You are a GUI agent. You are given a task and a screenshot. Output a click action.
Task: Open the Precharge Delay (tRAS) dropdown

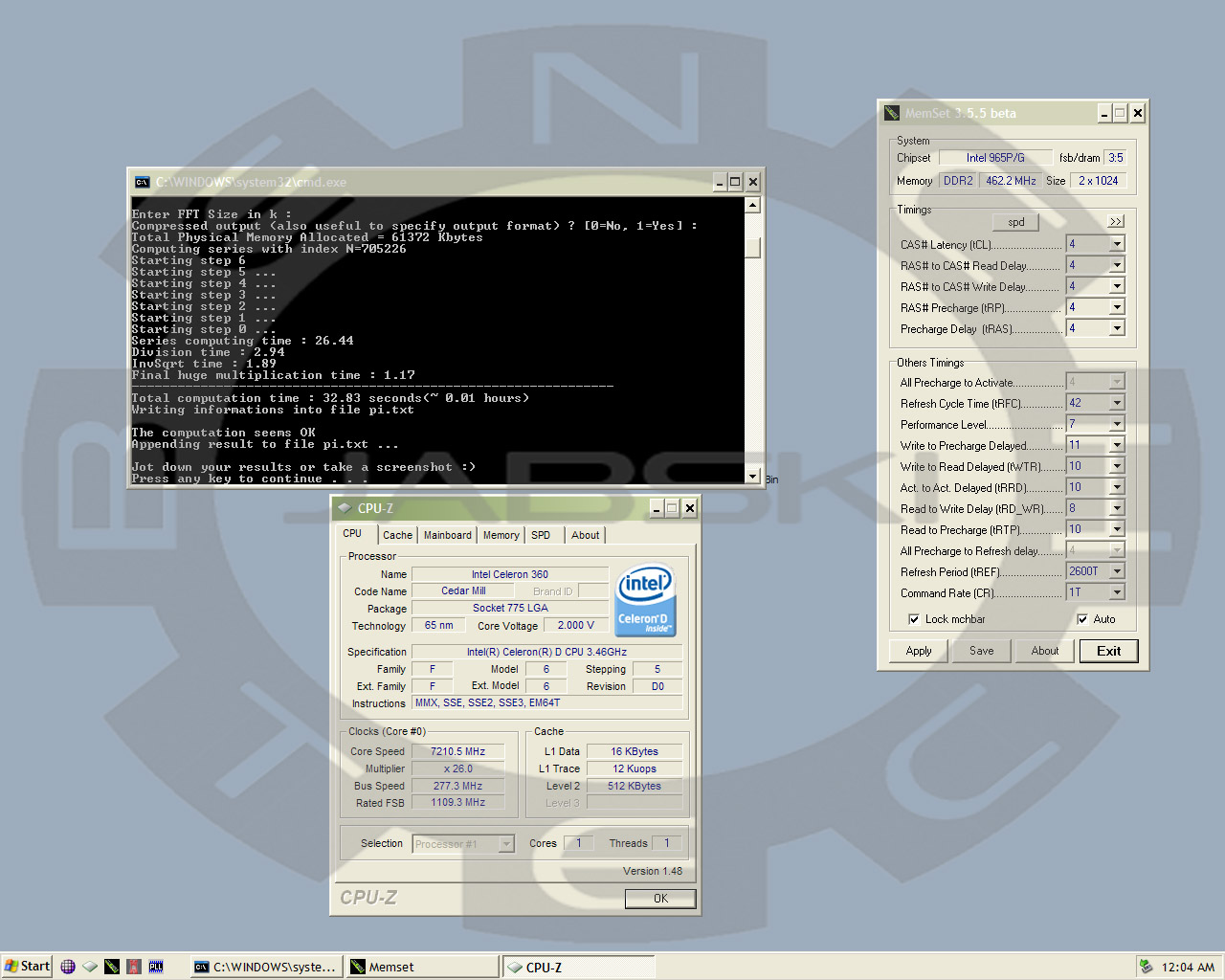click(x=1117, y=328)
